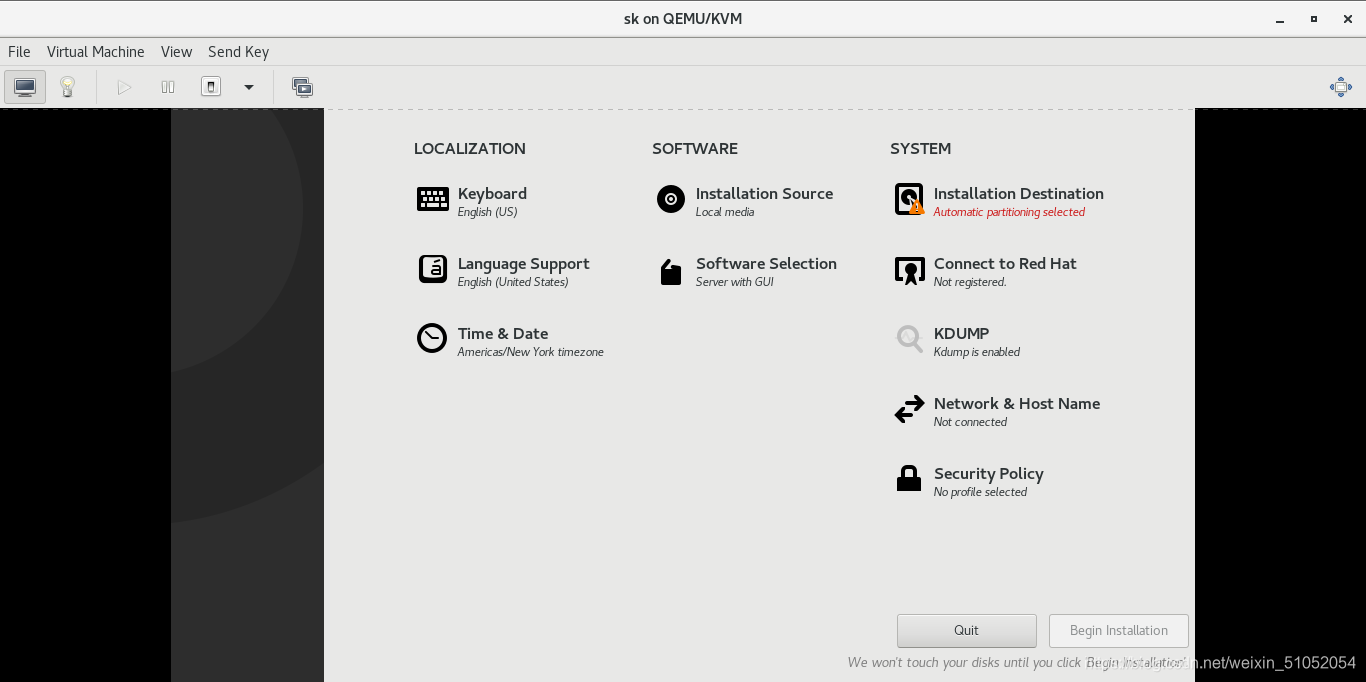
Task: Open the Language Support icon
Action: [x=433, y=269]
